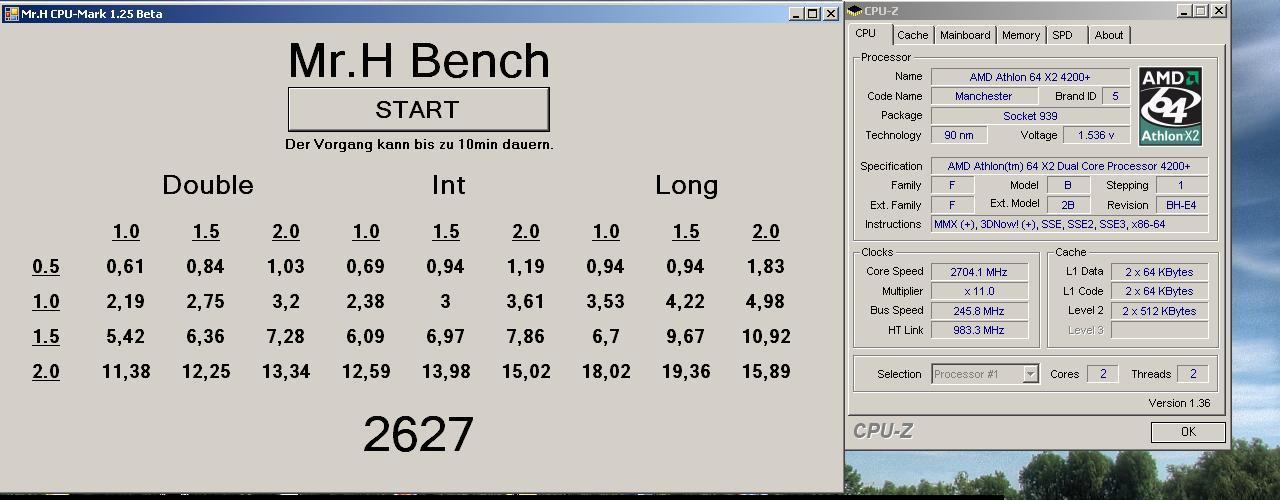Image resolution: width=1280 pixels, height=500 pixels.
Task: Click the result value 13,98
Action: [x=446, y=372]
